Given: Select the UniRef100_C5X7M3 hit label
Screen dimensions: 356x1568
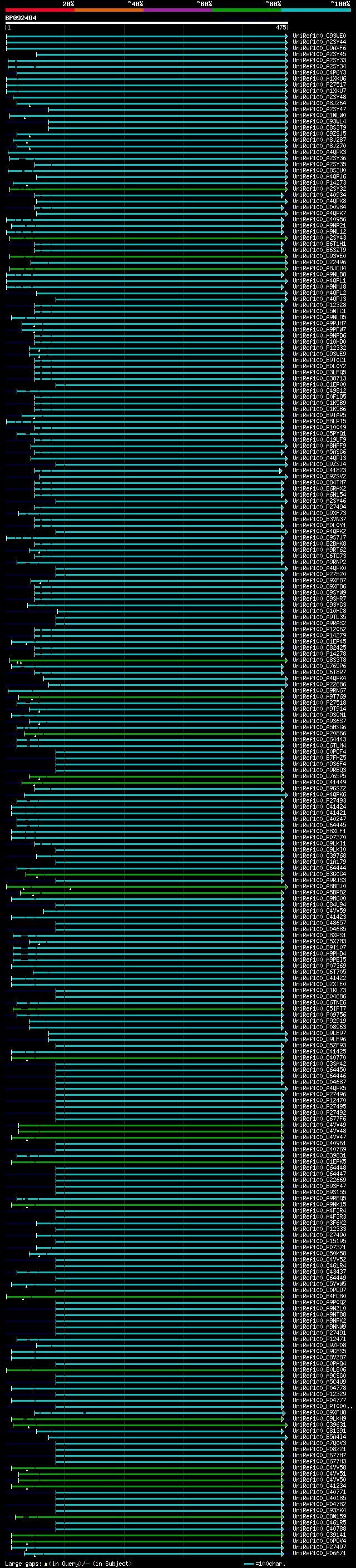Looking at the screenshot, I should (319, 942).
